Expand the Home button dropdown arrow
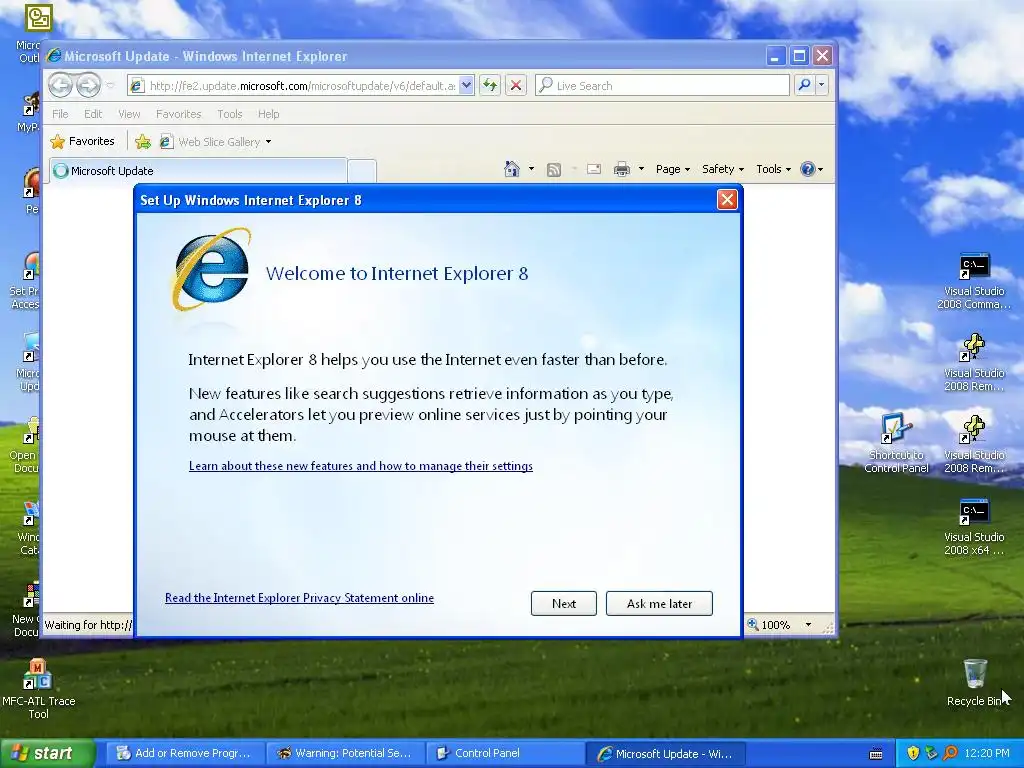The width and height of the screenshot is (1024, 768). pyautogui.click(x=532, y=169)
